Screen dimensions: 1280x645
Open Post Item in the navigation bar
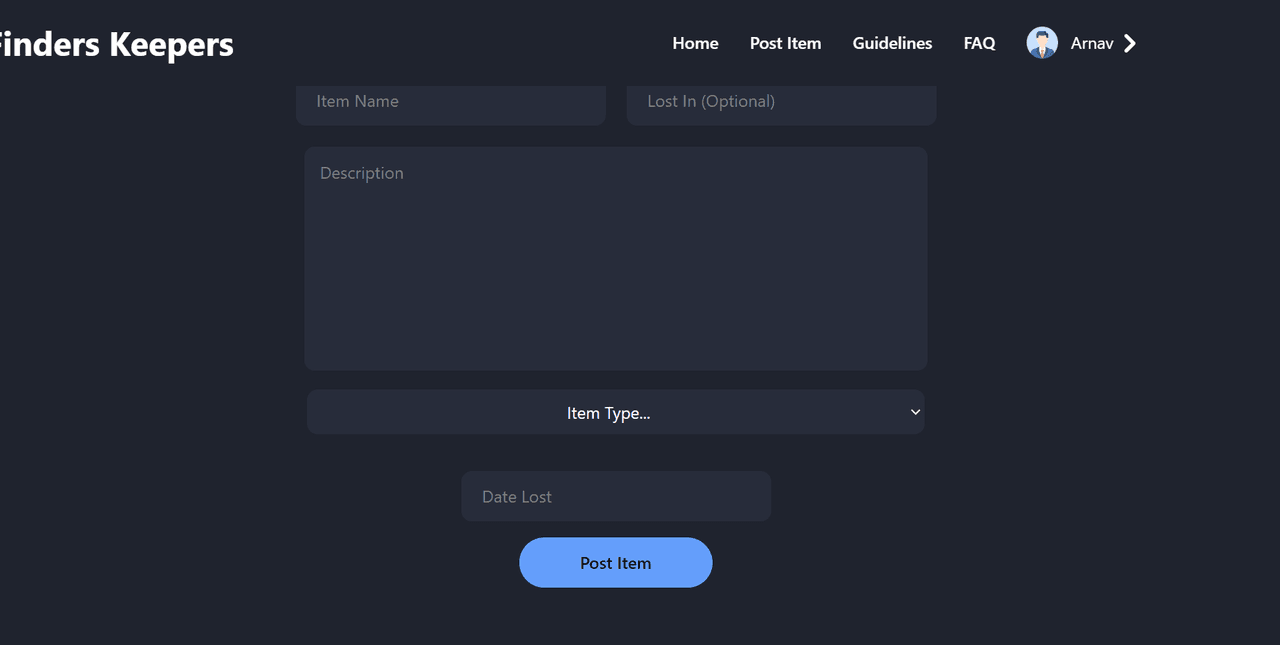coord(785,43)
